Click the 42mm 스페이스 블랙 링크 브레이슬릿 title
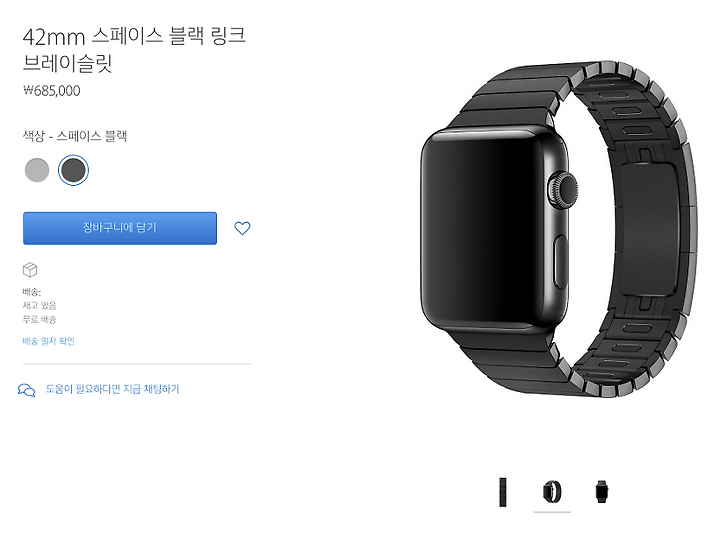Screen dimensions: 720x533 point(134,50)
